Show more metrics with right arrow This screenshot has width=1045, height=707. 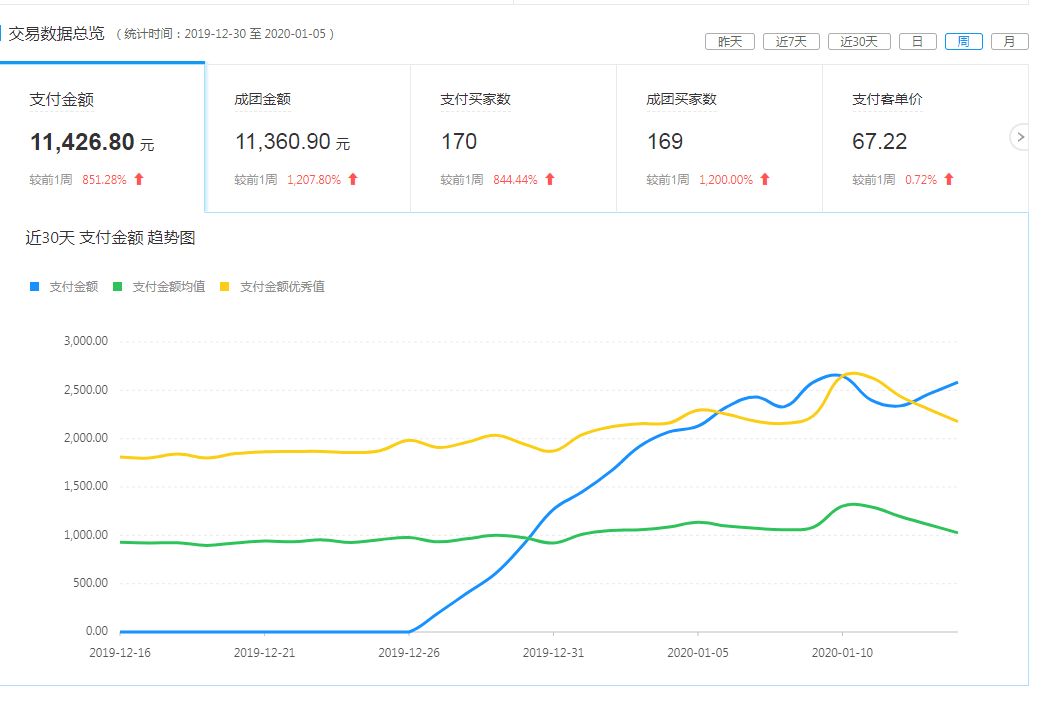(x=1020, y=137)
